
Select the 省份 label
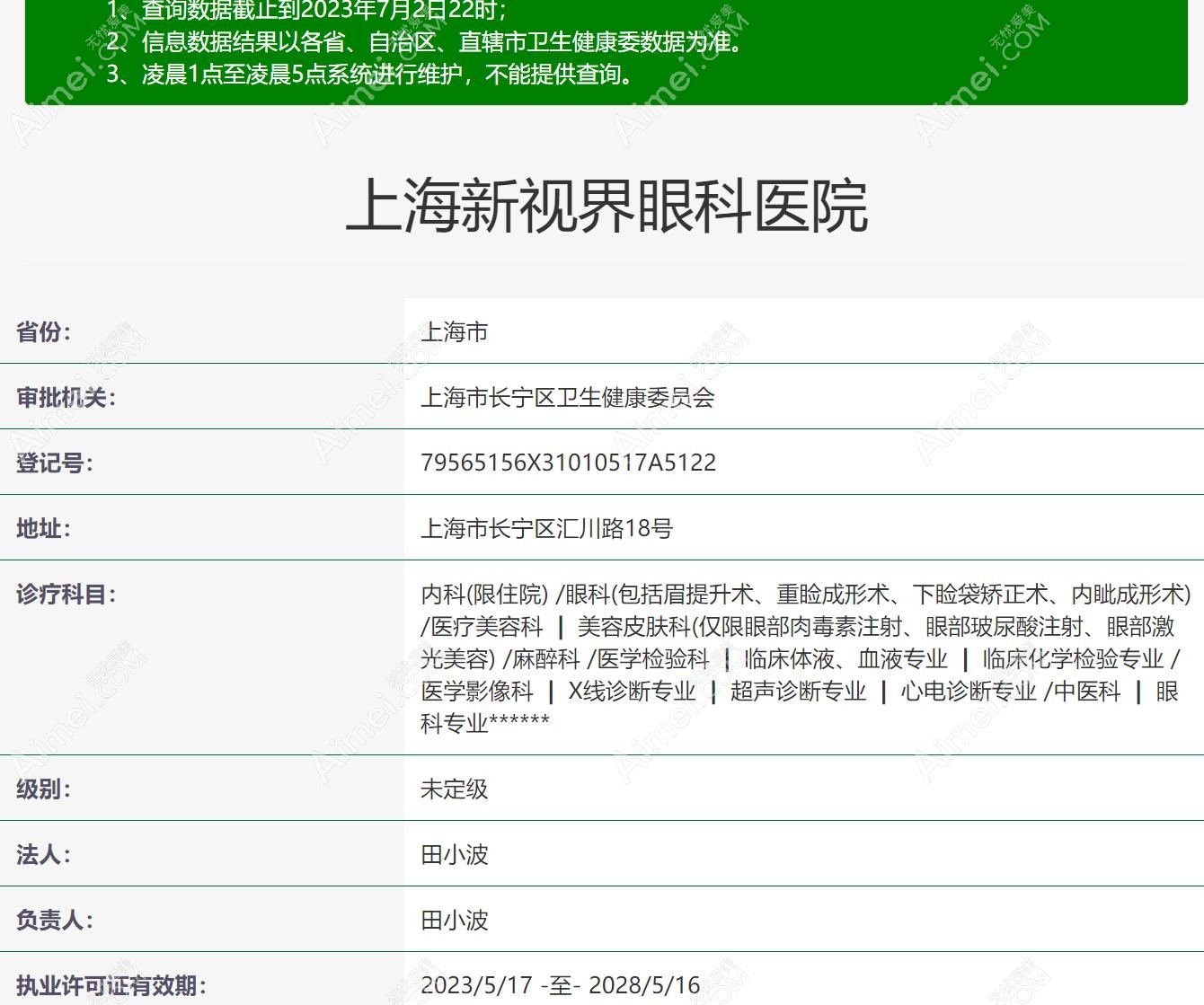pos(43,331)
